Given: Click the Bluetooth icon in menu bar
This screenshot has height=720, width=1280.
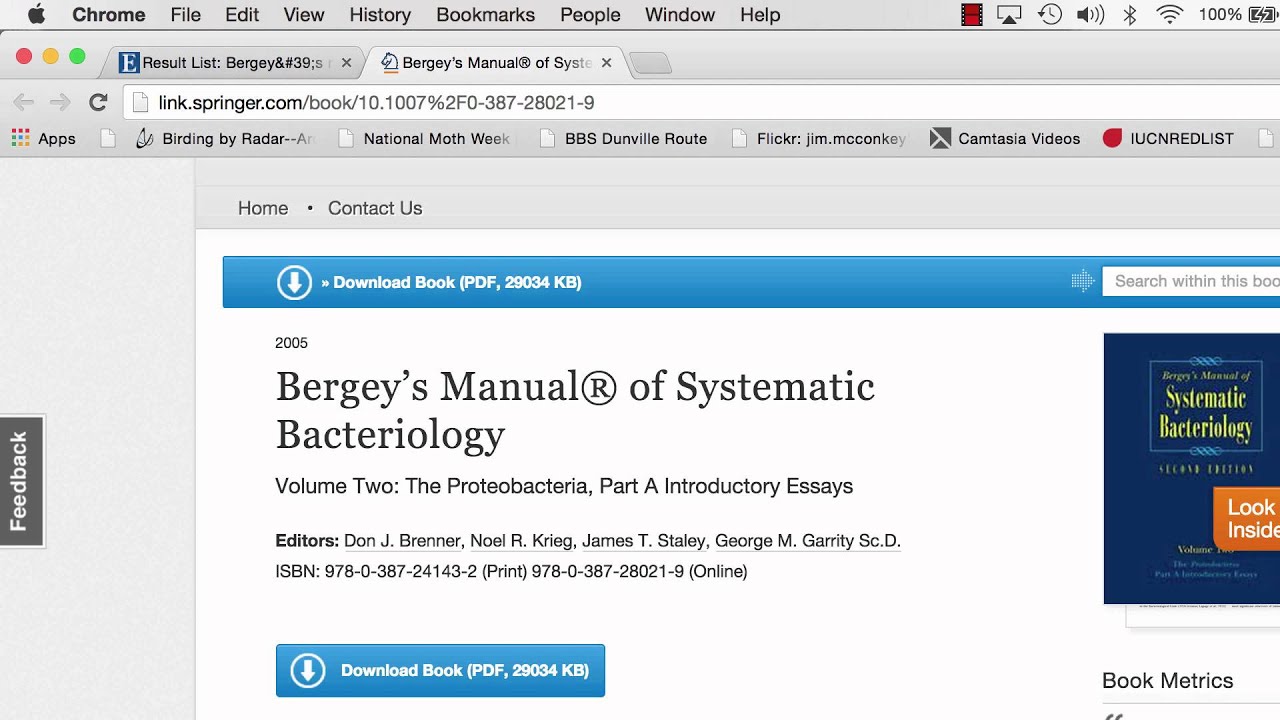Looking at the screenshot, I should point(1130,15).
